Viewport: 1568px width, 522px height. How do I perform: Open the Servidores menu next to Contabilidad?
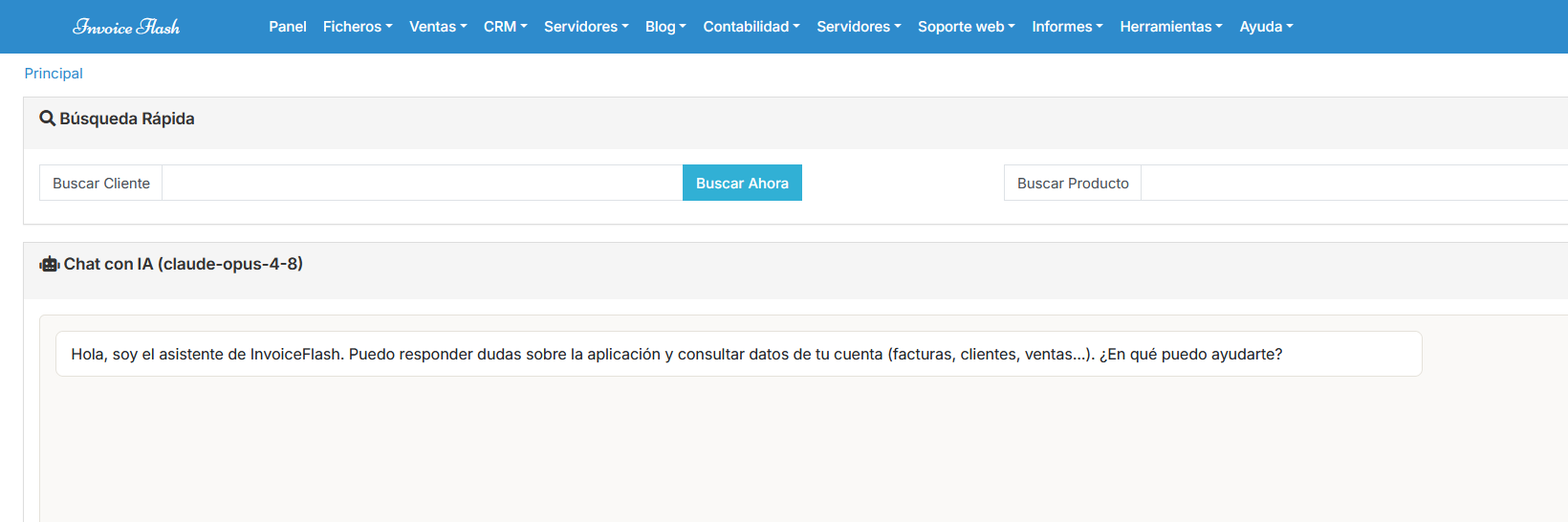tap(859, 27)
